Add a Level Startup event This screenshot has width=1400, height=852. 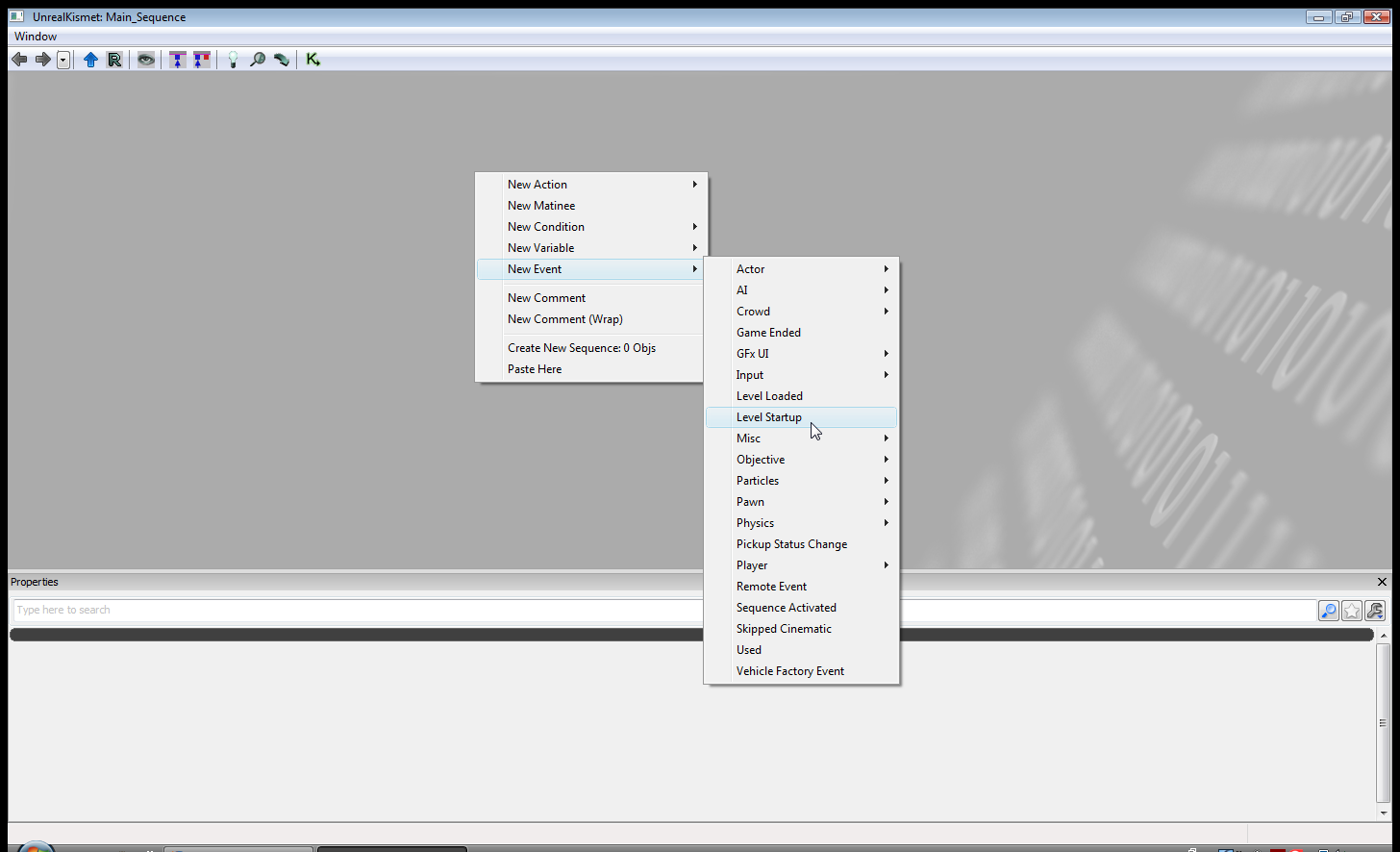pyautogui.click(x=802, y=417)
